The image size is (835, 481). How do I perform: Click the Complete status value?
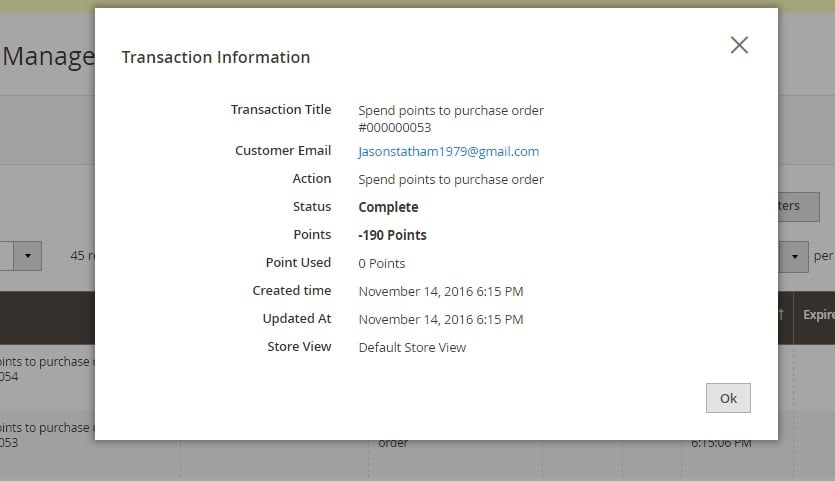pos(388,208)
